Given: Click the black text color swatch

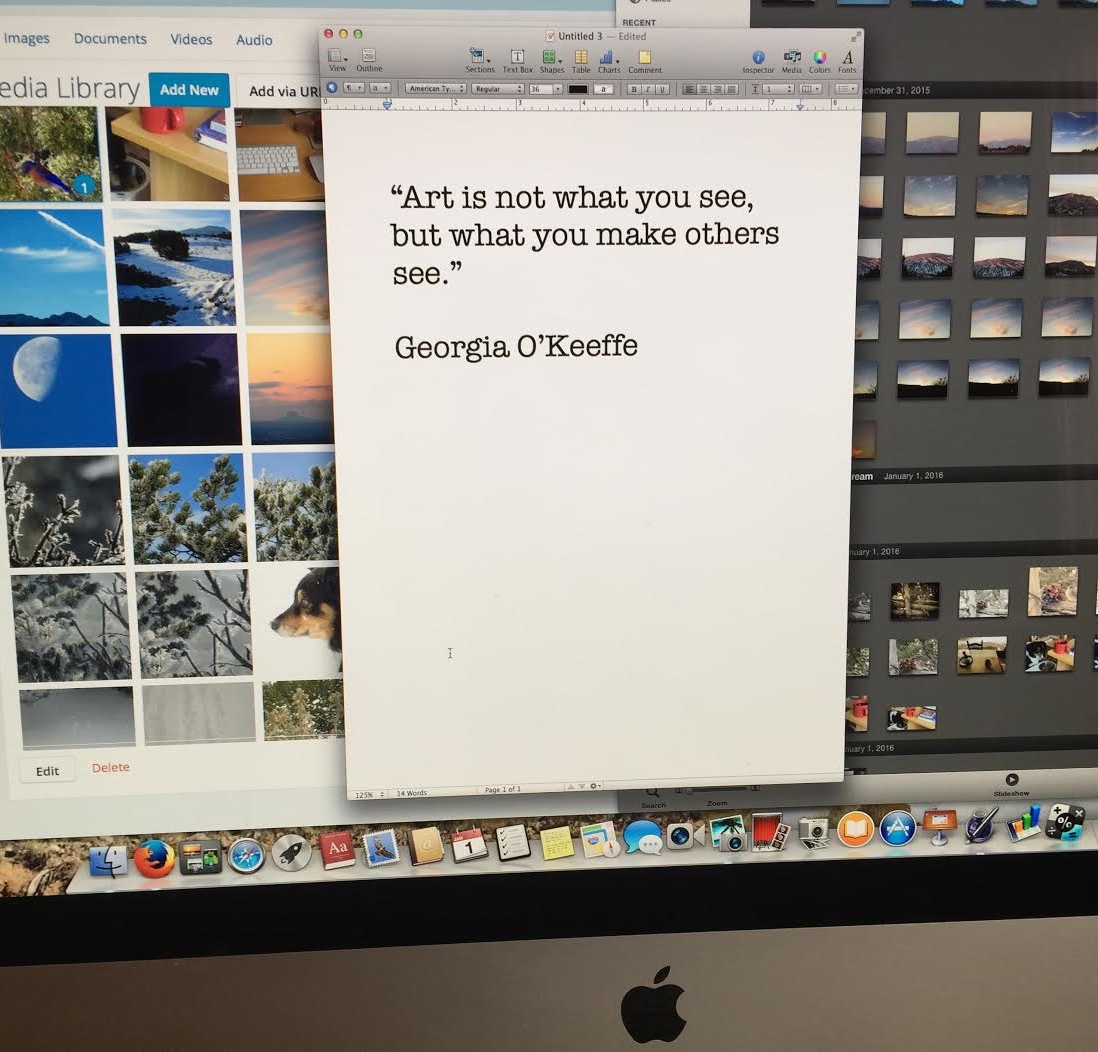Looking at the screenshot, I should pos(578,89).
